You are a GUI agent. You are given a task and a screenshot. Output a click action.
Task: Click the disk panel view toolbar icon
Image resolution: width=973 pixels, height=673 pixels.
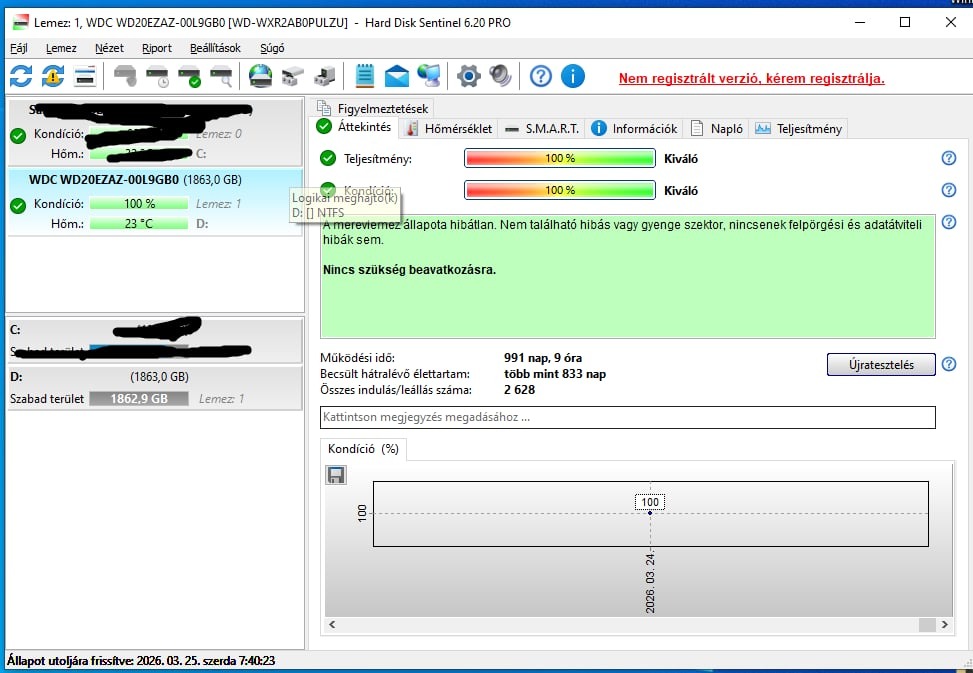pos(85,76)
